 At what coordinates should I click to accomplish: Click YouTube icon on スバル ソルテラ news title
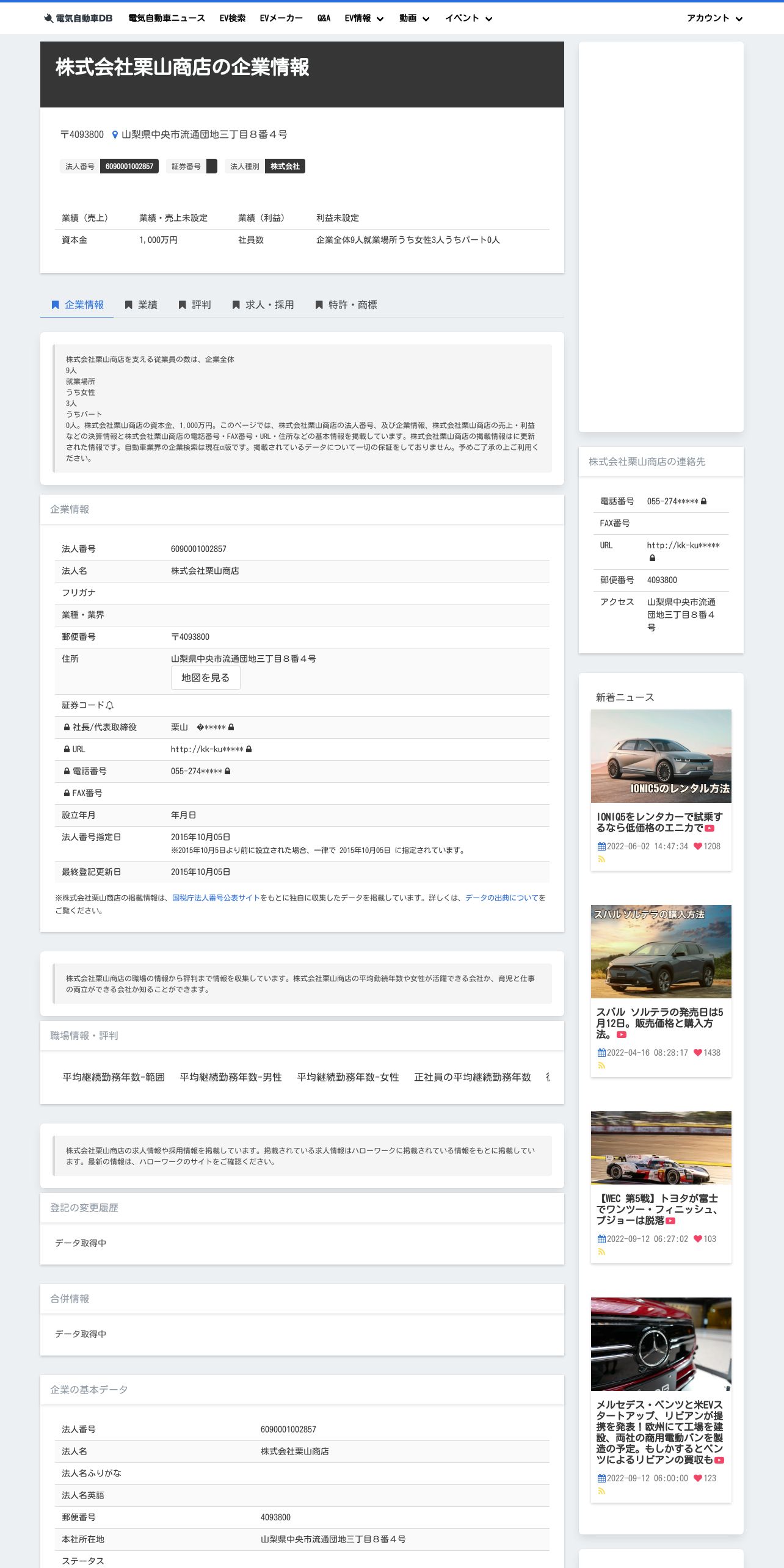pyautogui.click(x=622, y=1035)
